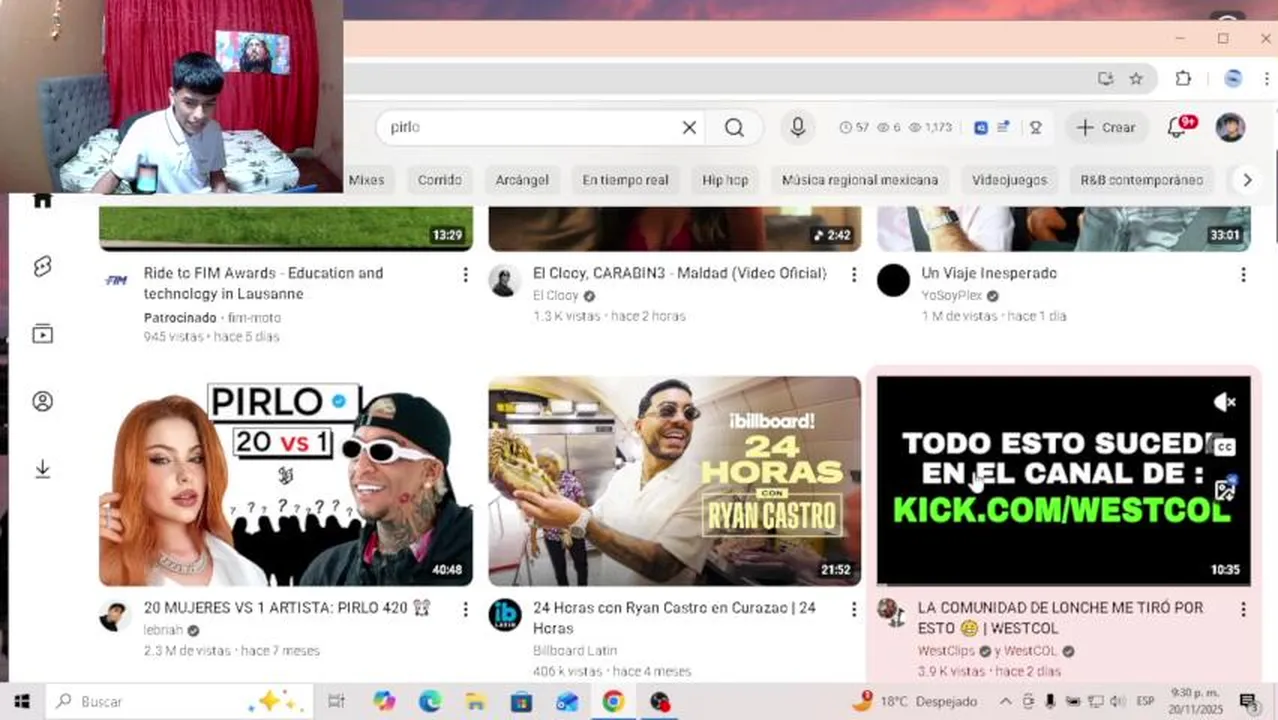Viewport: 1278px width, 720px height.
Task: Open the Billboard Latin channel avatar
Action: 504,616
